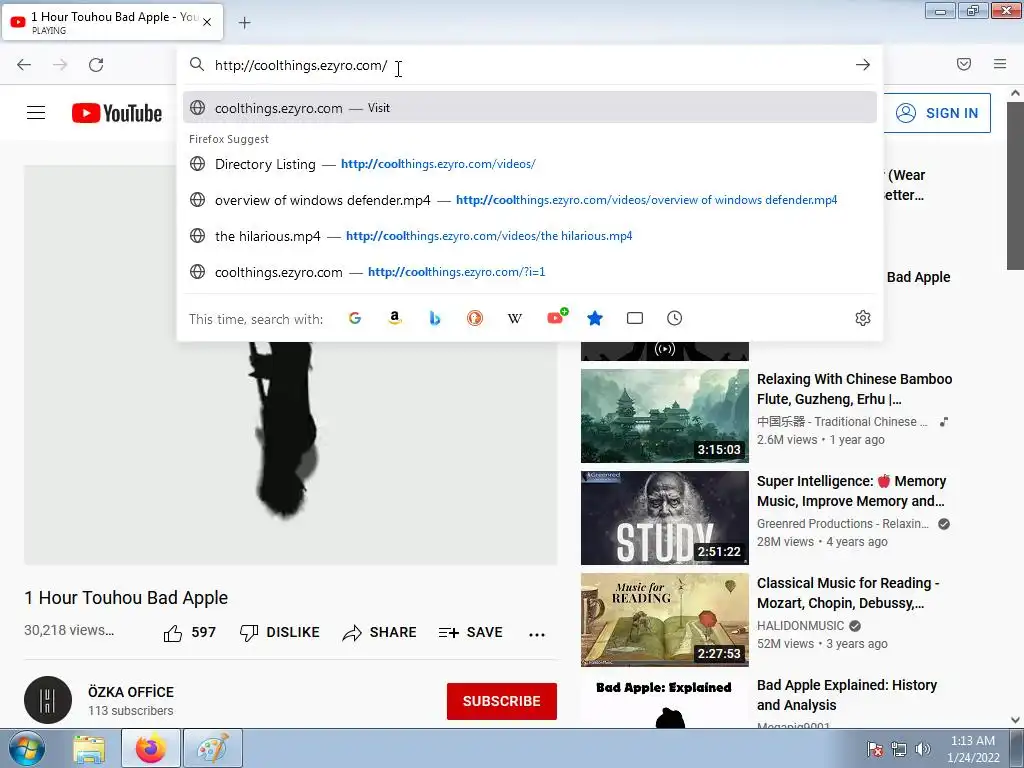Image resolution: width=1024 pixels, height=768 pixels.
Task: Select overview of windows defender.mp4 suggestion
Action: 530,200
